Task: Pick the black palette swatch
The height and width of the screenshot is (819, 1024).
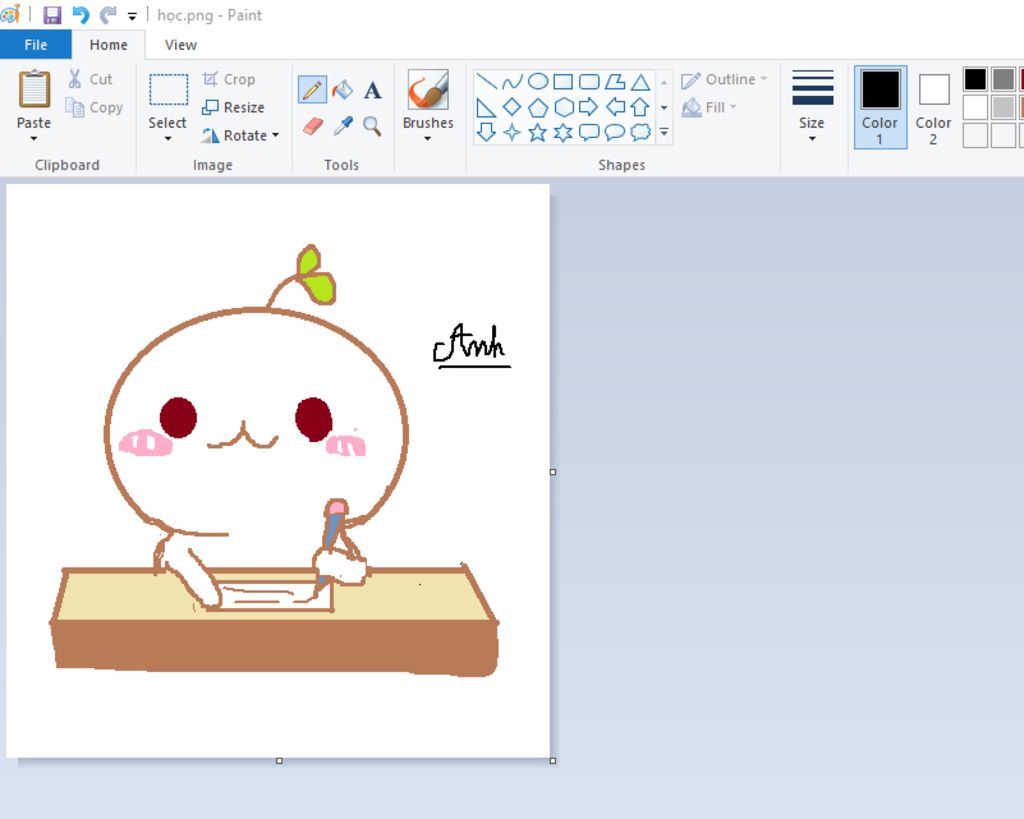Action: 975,80
